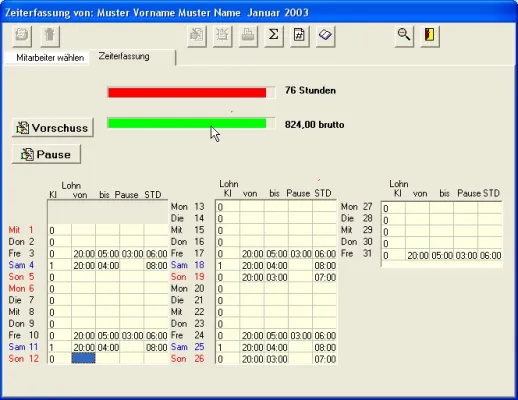Open the Vorschuss button
Image resolution: width=518 pixels, height=400 pixels.
(53, 128)
